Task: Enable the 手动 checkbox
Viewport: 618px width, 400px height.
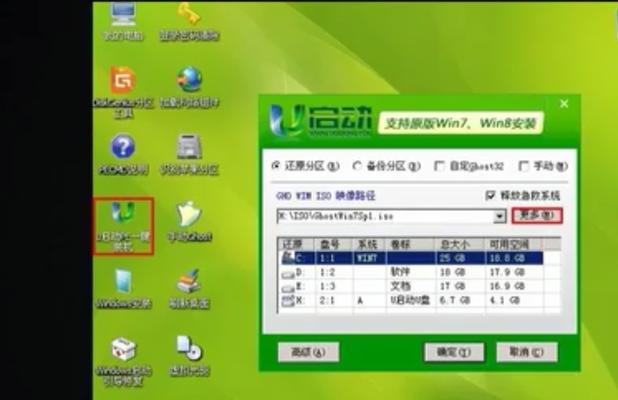Action: tap(523, 166)
